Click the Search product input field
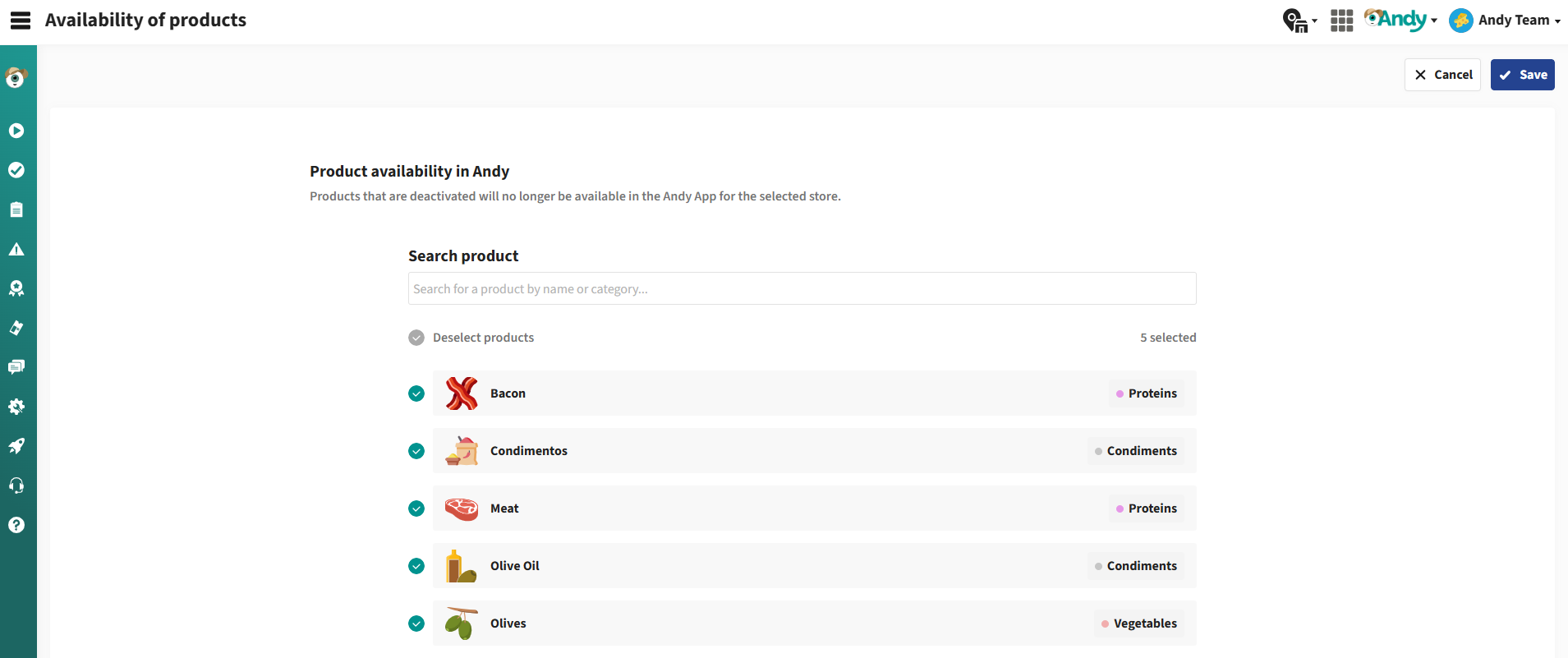The height and width of the screenshot is (658, 1568). [802, 289]
